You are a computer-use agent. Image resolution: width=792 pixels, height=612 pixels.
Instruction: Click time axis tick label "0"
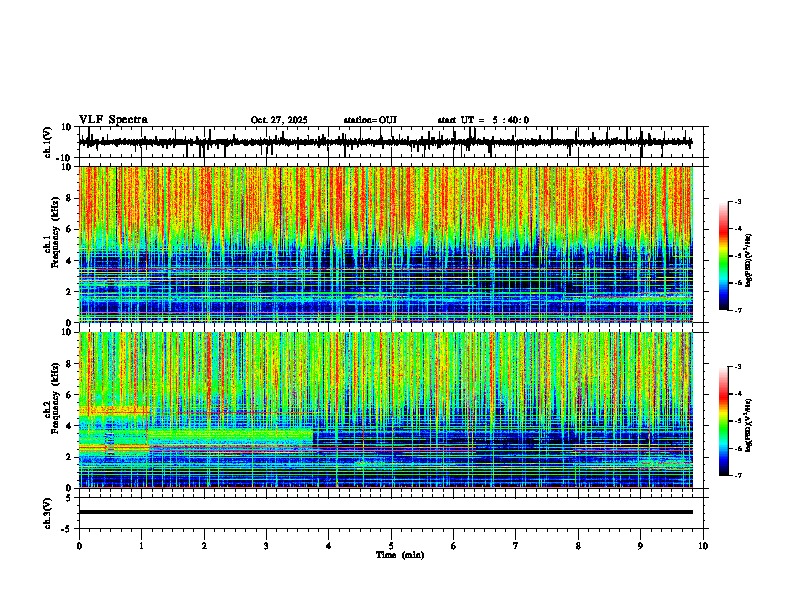[x=79, y=546]
